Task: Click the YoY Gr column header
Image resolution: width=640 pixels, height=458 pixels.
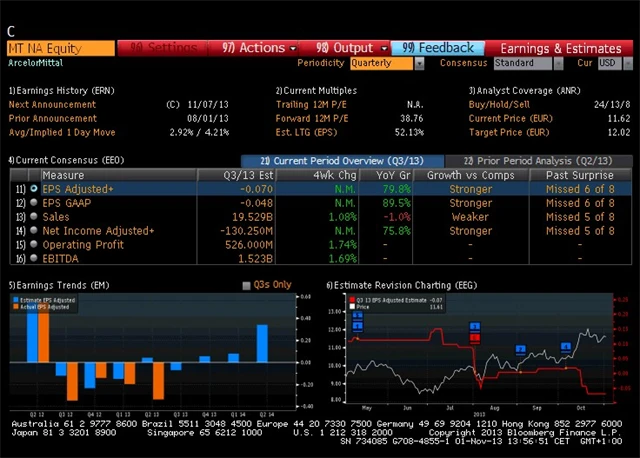Action: [386, 175]
